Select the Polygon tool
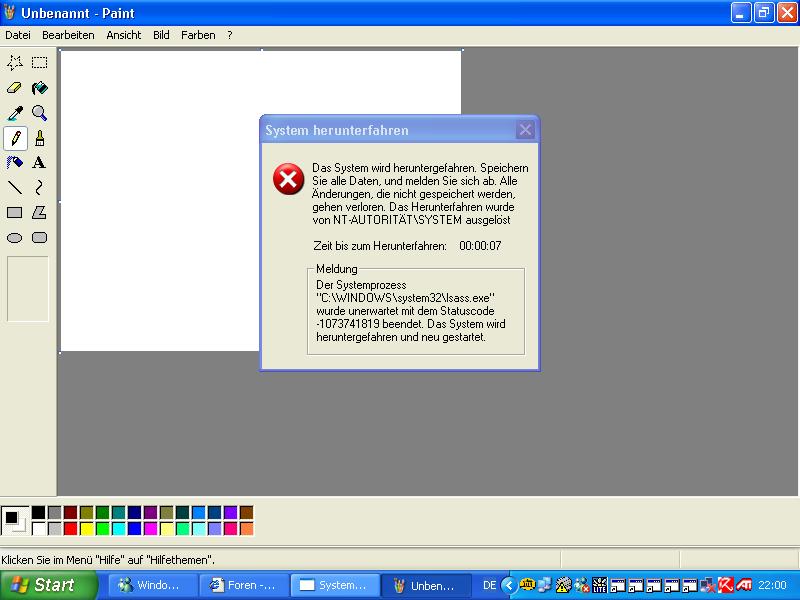This screenshot has height=600, width=800. click(x=39, y=213)
